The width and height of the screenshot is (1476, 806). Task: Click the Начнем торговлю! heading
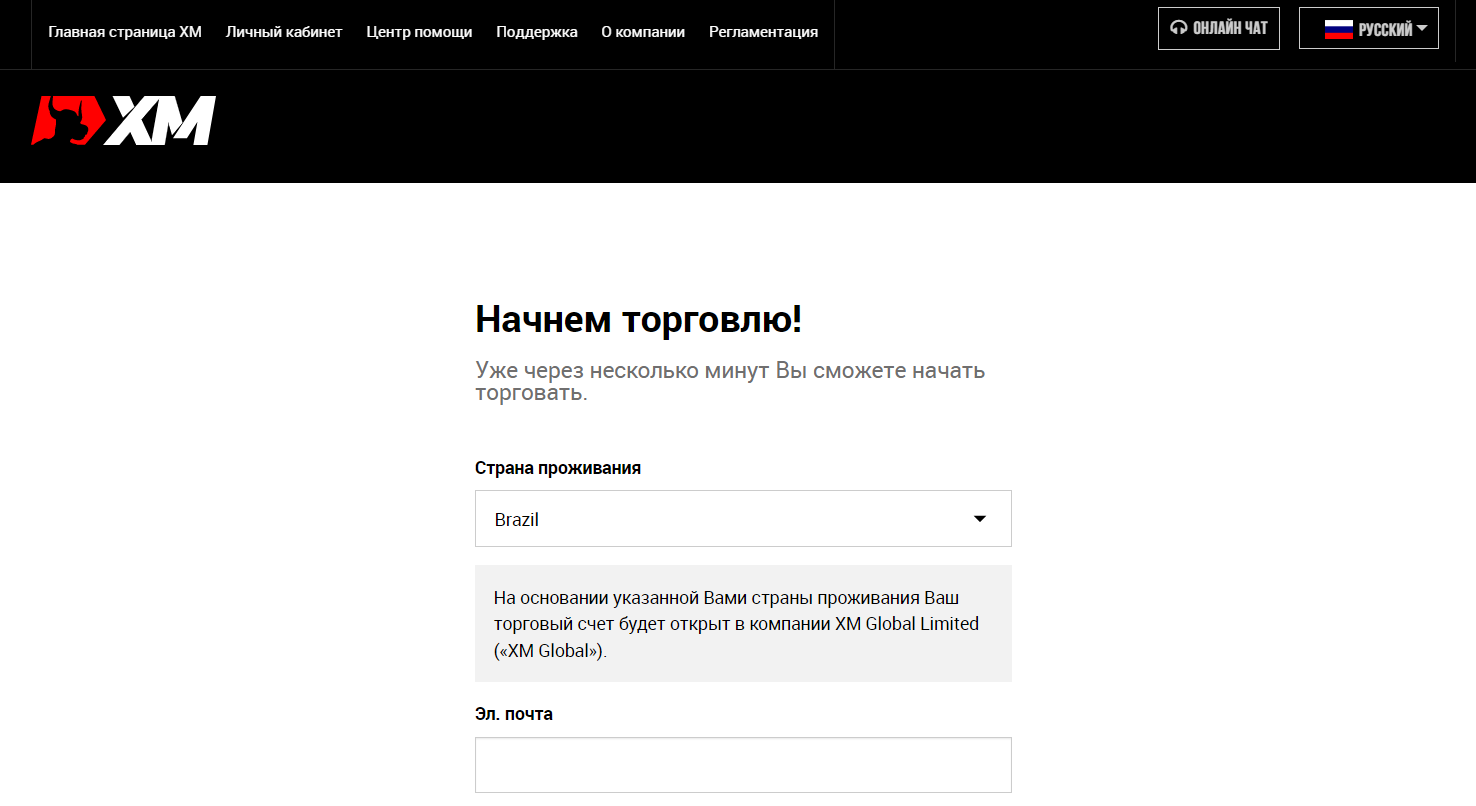[x=639, y=319]
